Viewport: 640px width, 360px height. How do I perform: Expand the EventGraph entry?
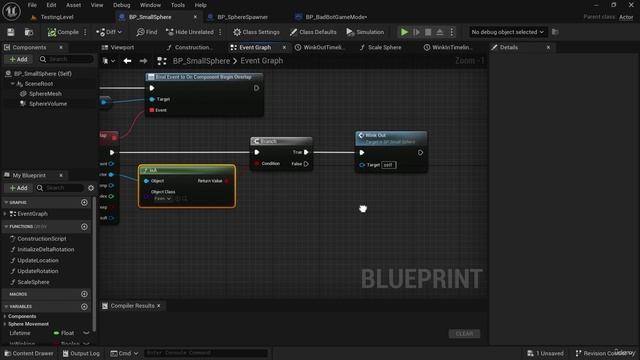pyautogui.click(x=5, y=214)
